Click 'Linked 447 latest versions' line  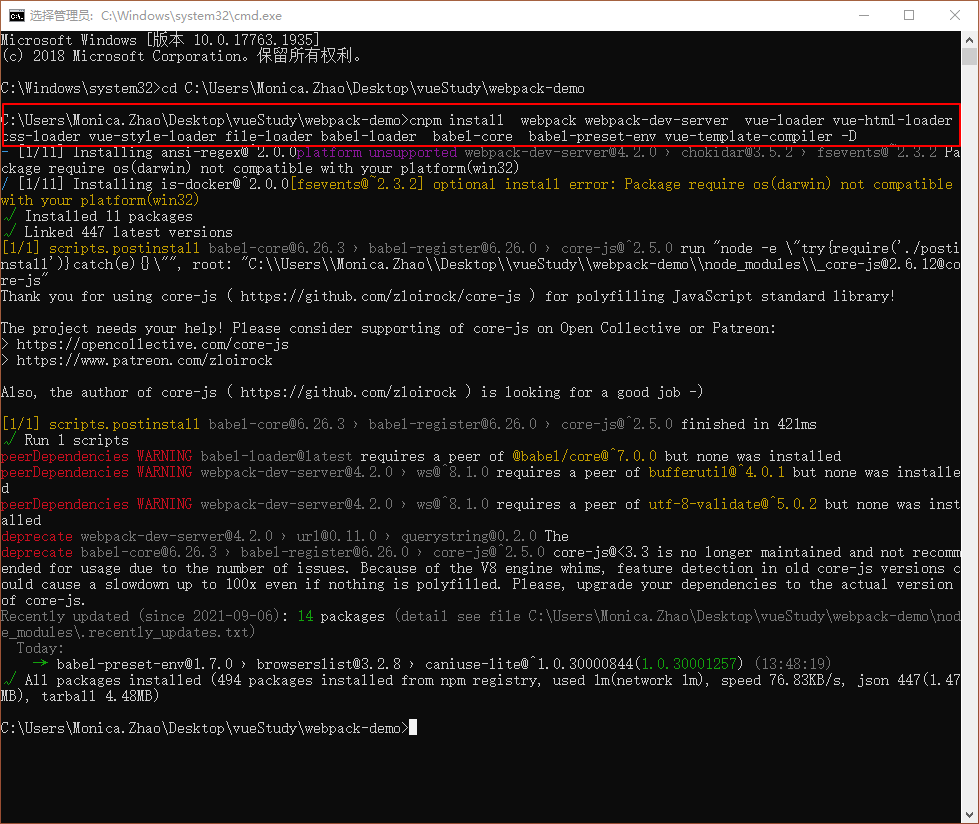pyautogui.click(x=117, y=232)
